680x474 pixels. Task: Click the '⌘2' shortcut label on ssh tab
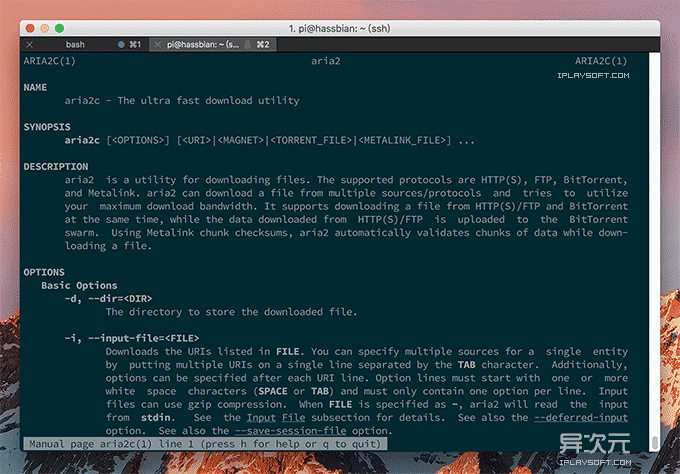pyautogui.click(x=263, y=44)
